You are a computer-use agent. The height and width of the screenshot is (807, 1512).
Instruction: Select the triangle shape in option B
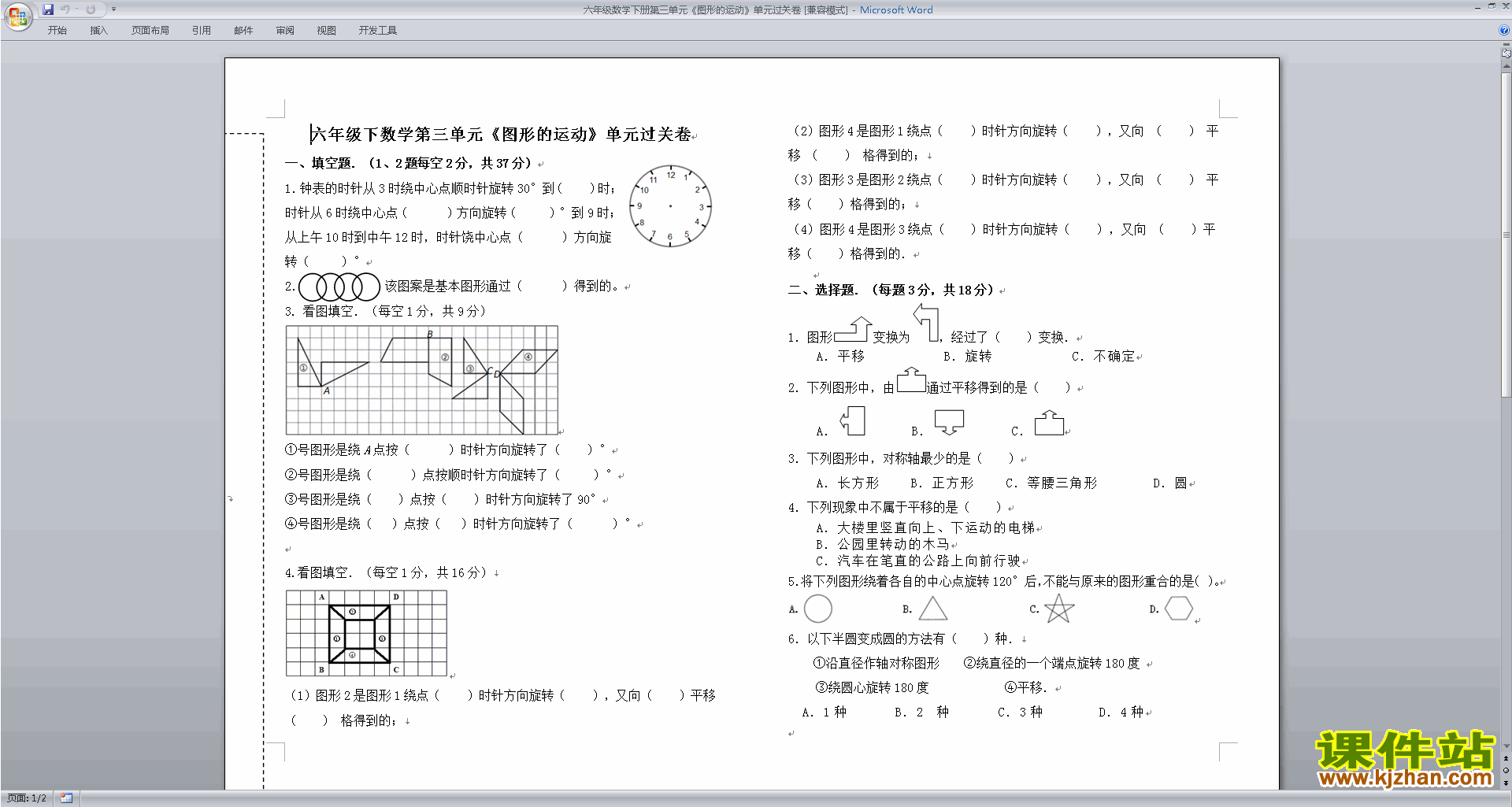[x=933, y=609]
